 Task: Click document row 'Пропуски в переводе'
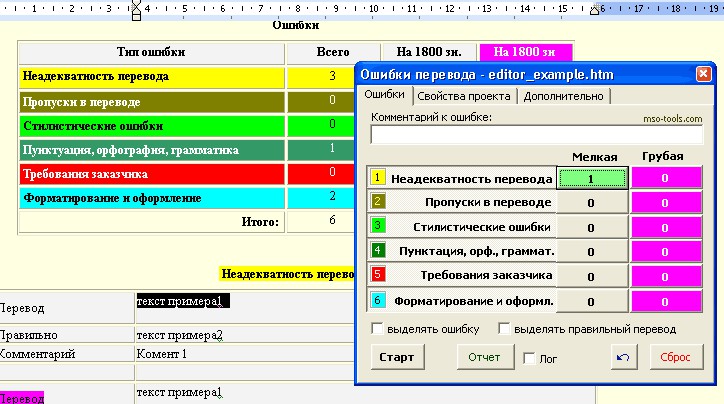pos(151,102)
